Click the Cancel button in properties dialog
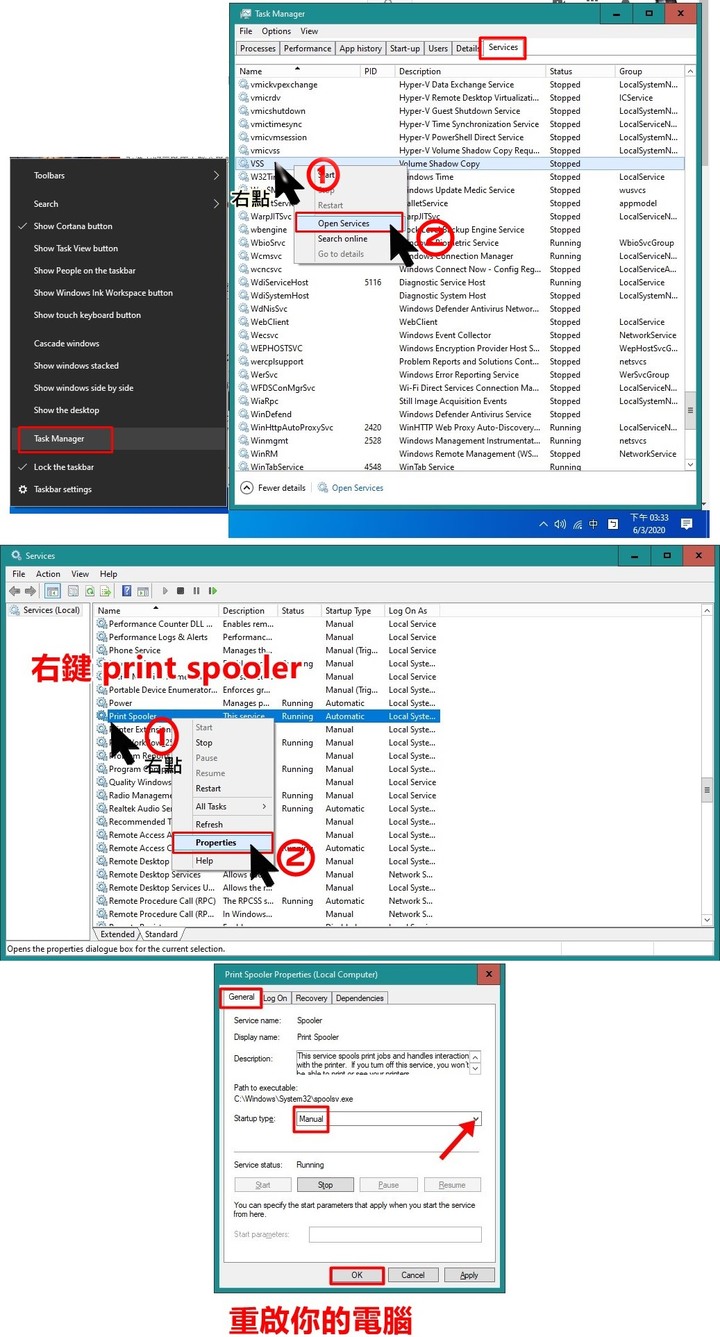Viewport: 720px width, 1337px height. click(413, 1275)
